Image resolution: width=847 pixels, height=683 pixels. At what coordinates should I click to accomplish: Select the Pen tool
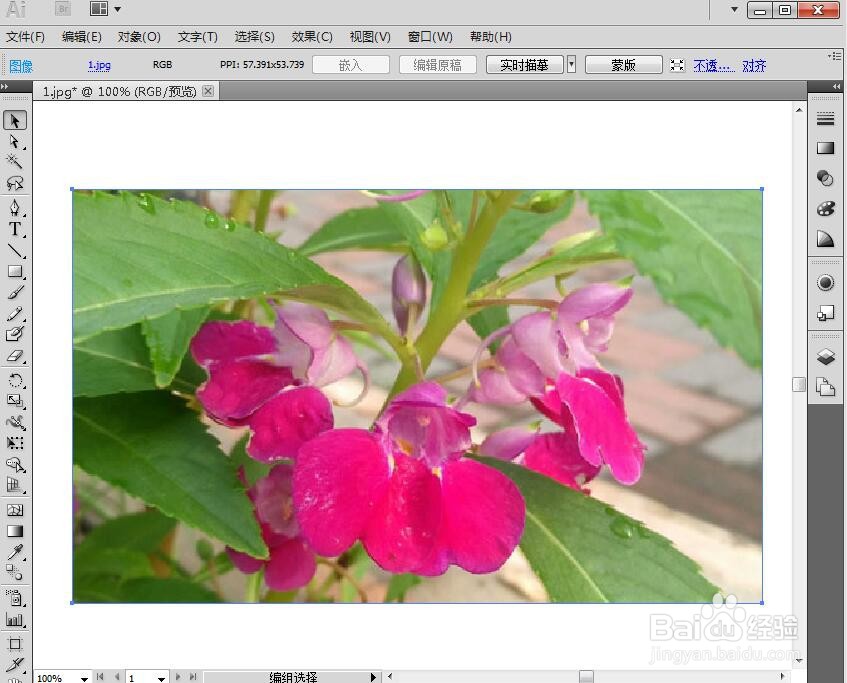(x=15, y=207)
